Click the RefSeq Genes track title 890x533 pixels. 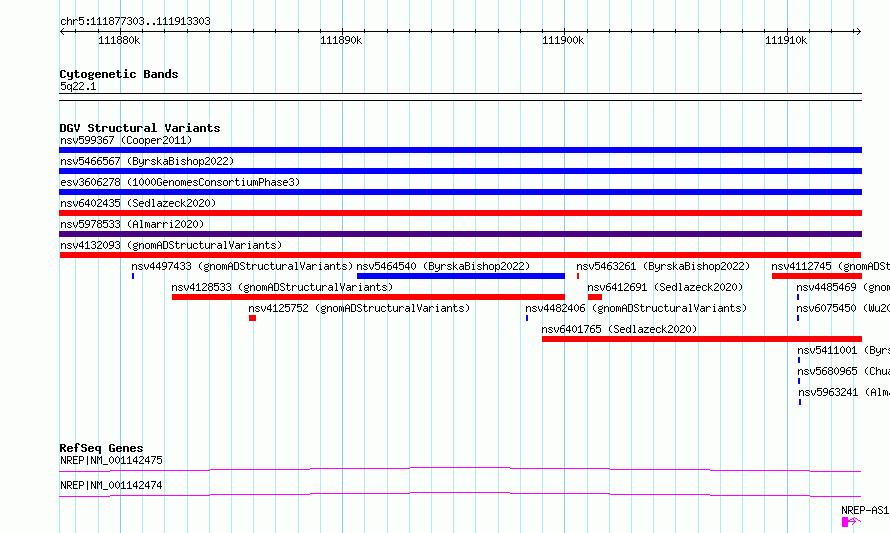coord(101,448)
